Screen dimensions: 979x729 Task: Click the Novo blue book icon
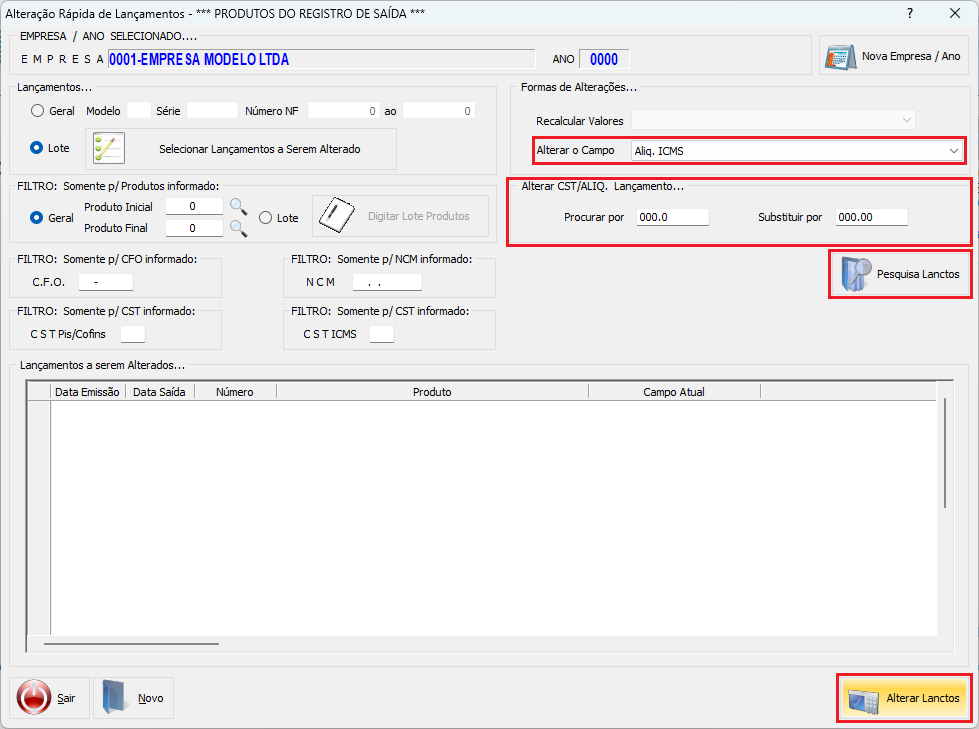116,697
